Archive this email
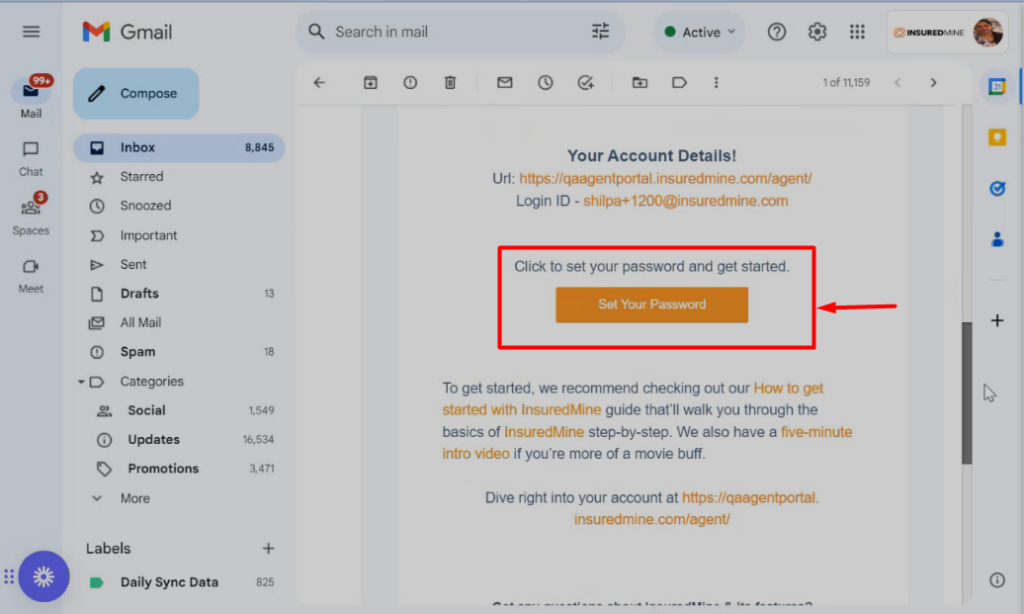This screenshot has width=1024, height=614. tap(370, 82)
